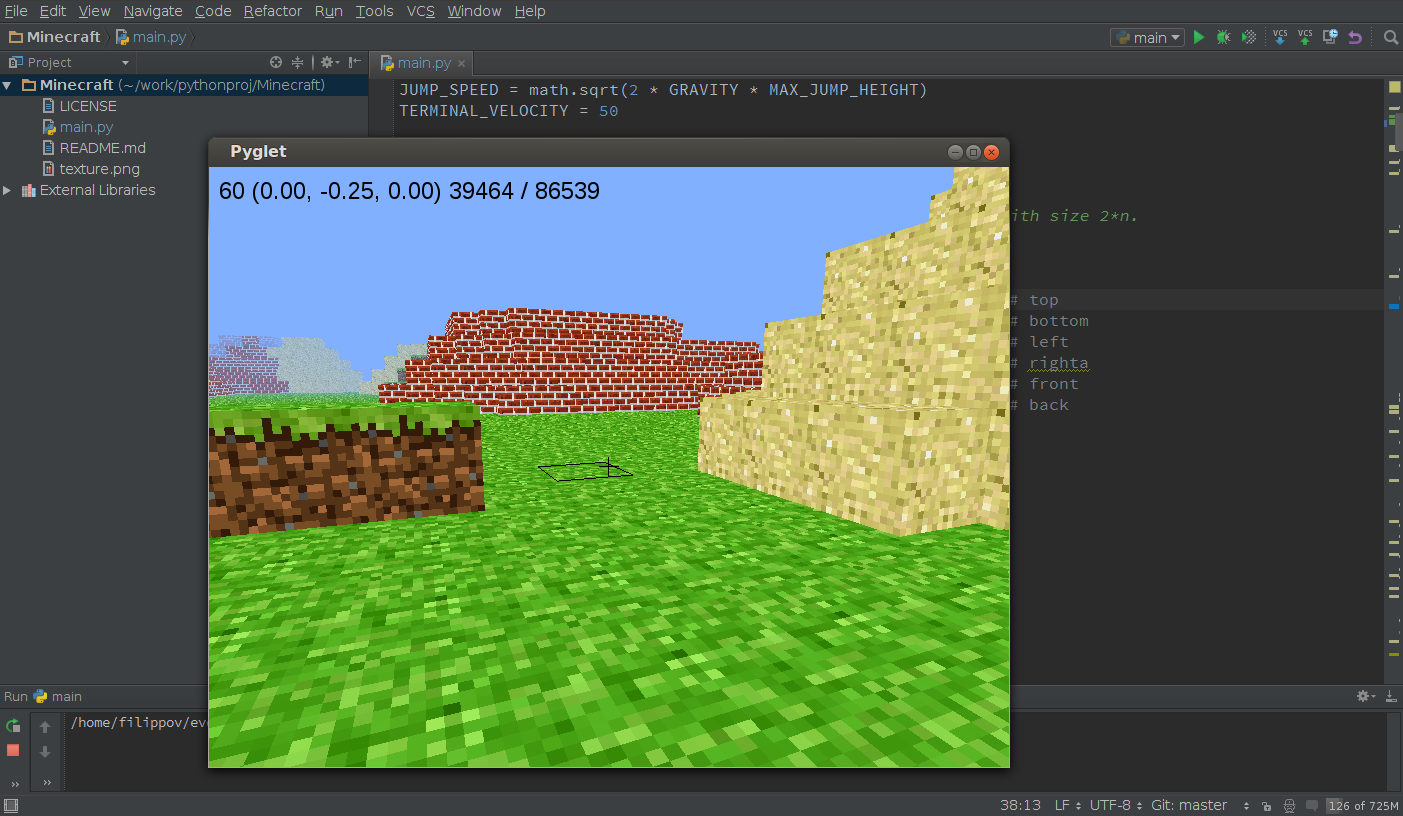Revert changes with purple undo arrow

(1355, 37)
